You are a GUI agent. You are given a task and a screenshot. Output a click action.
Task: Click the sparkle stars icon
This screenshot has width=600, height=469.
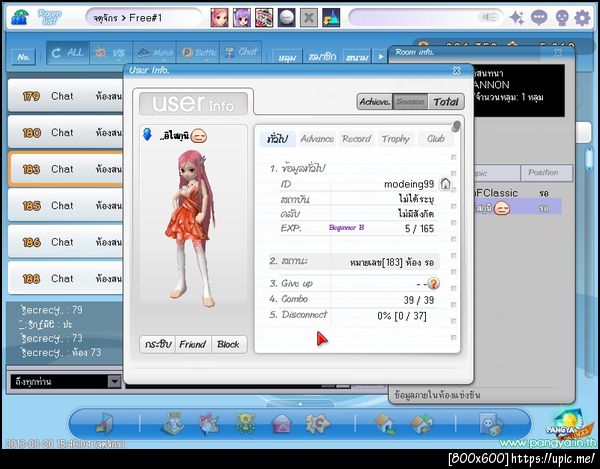pyautogui.click(x=517, y=18)
